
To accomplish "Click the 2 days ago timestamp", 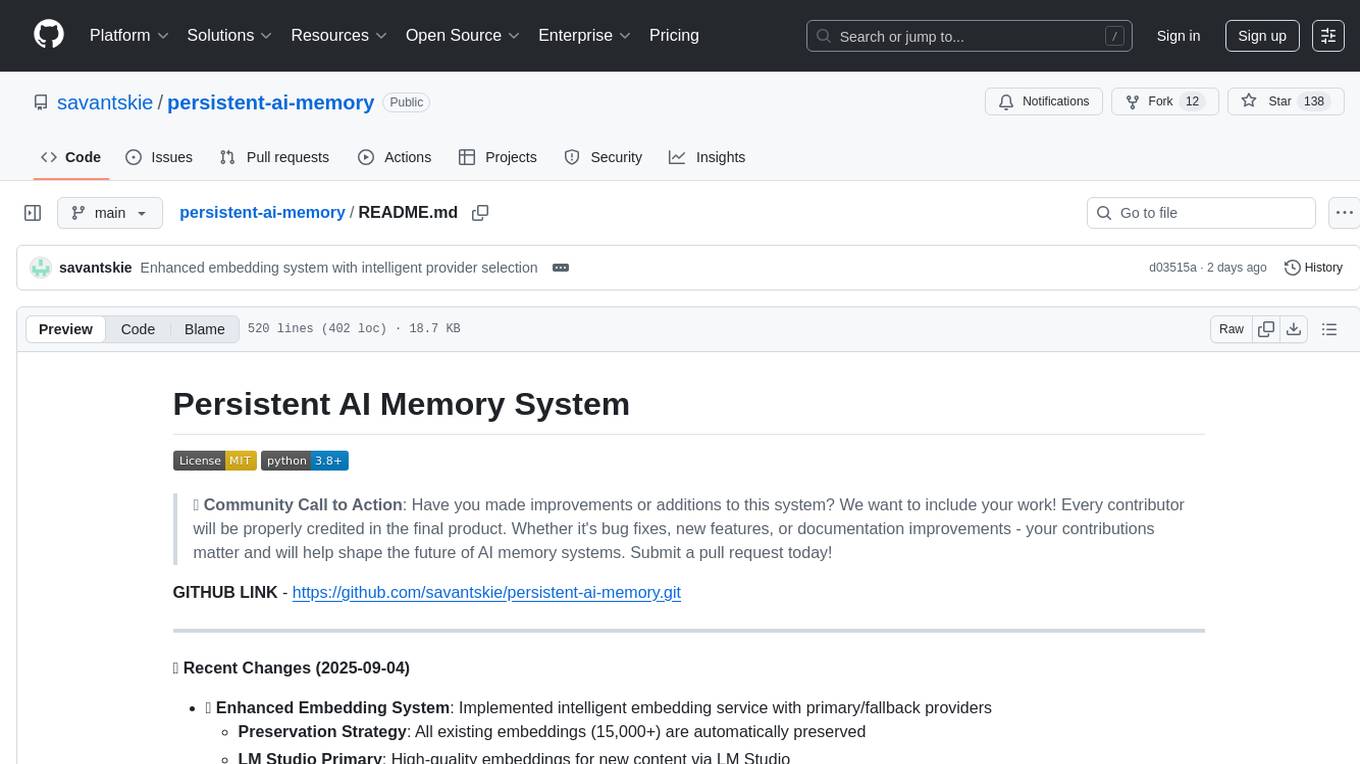I will (1236, 268).
